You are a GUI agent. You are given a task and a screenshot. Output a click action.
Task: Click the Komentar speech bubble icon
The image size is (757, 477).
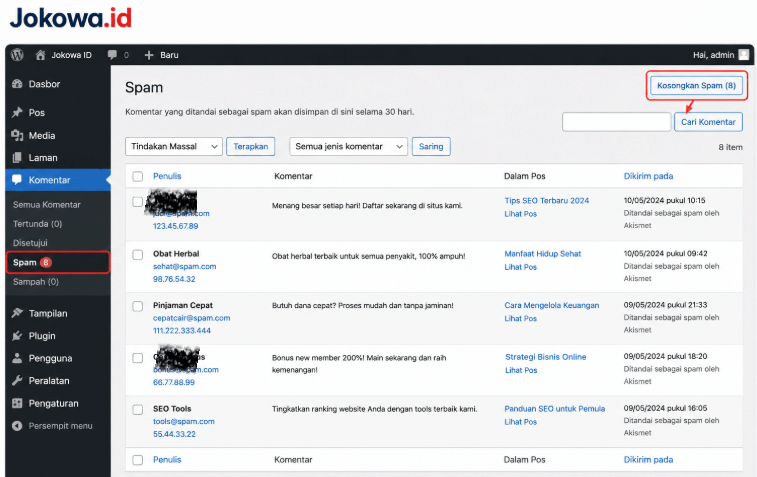(x=17, y=180)
